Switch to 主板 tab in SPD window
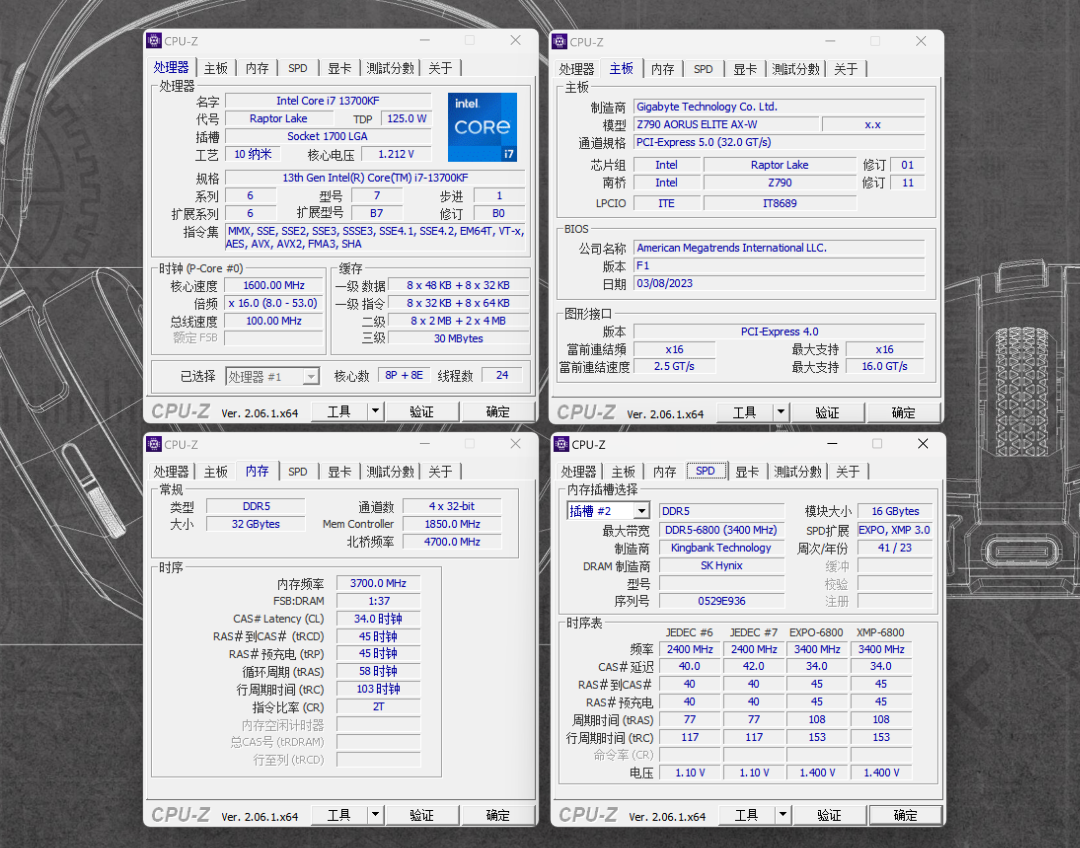 point(623,471)
